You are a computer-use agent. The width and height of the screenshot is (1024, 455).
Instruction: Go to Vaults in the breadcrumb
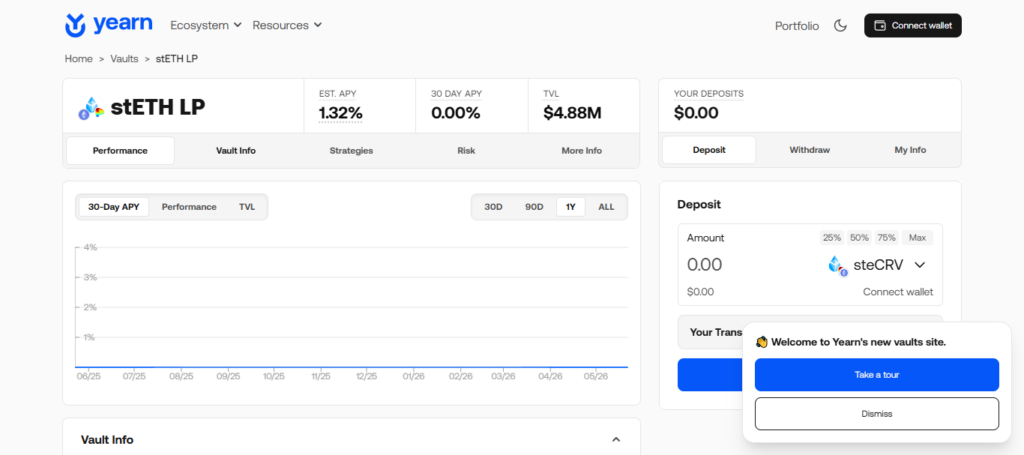(124, 59)
